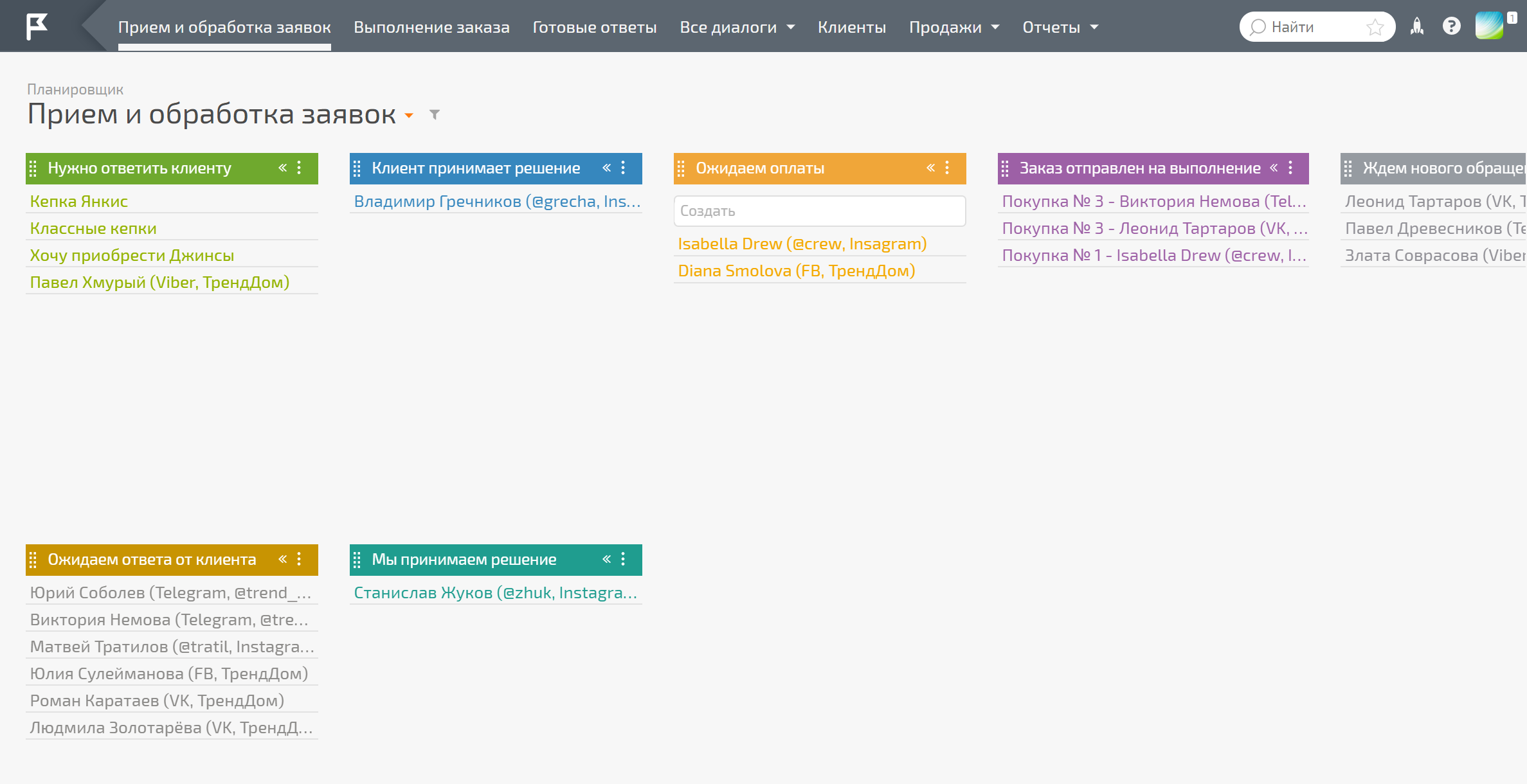This screenshot has width=1527, height=784.
Task: Collapse the Ожидаем ответа от клиента column
Action: [282, 559]
